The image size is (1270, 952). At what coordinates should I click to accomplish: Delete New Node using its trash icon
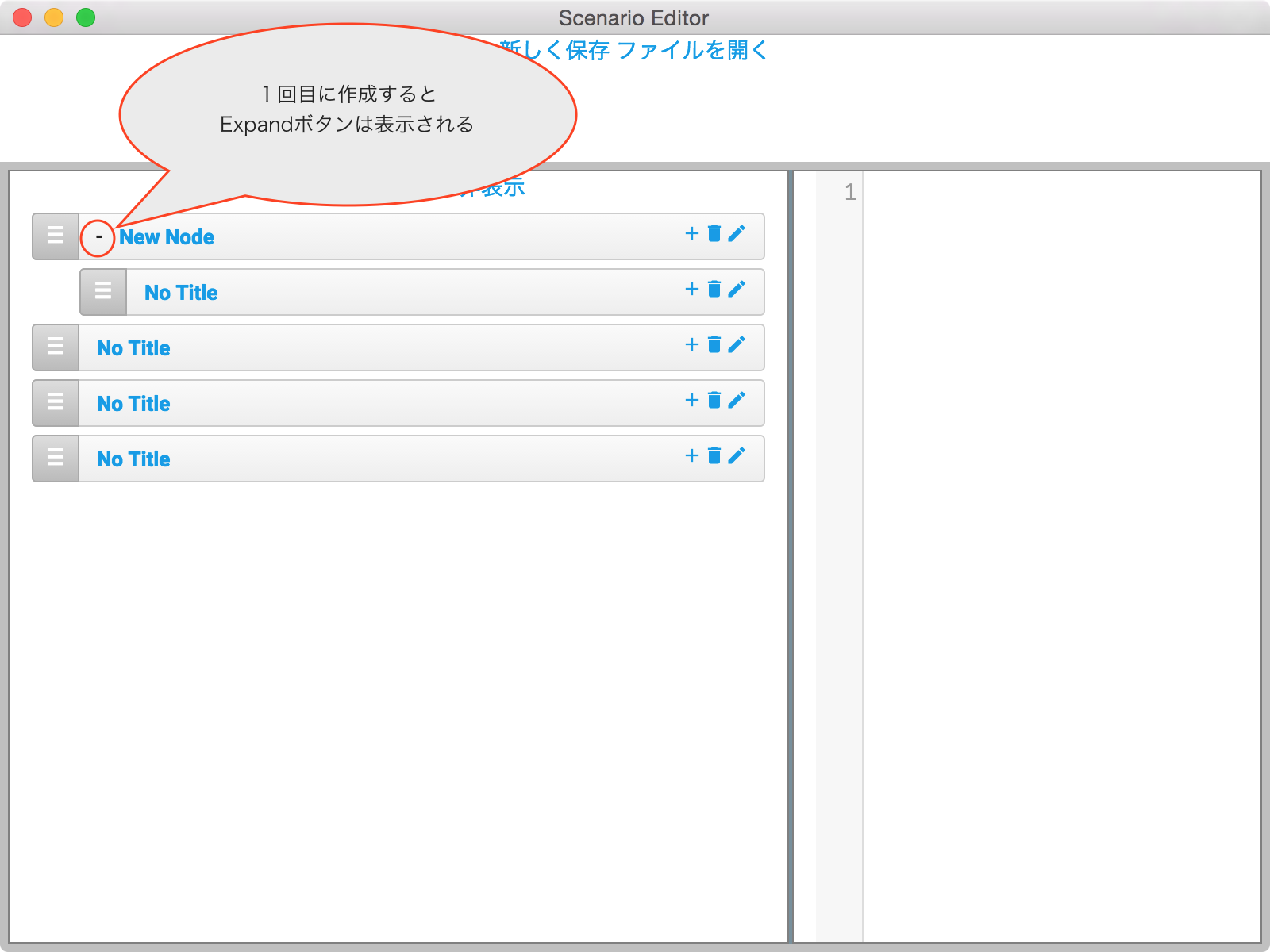pyautogui.click(x=714, y=233)
